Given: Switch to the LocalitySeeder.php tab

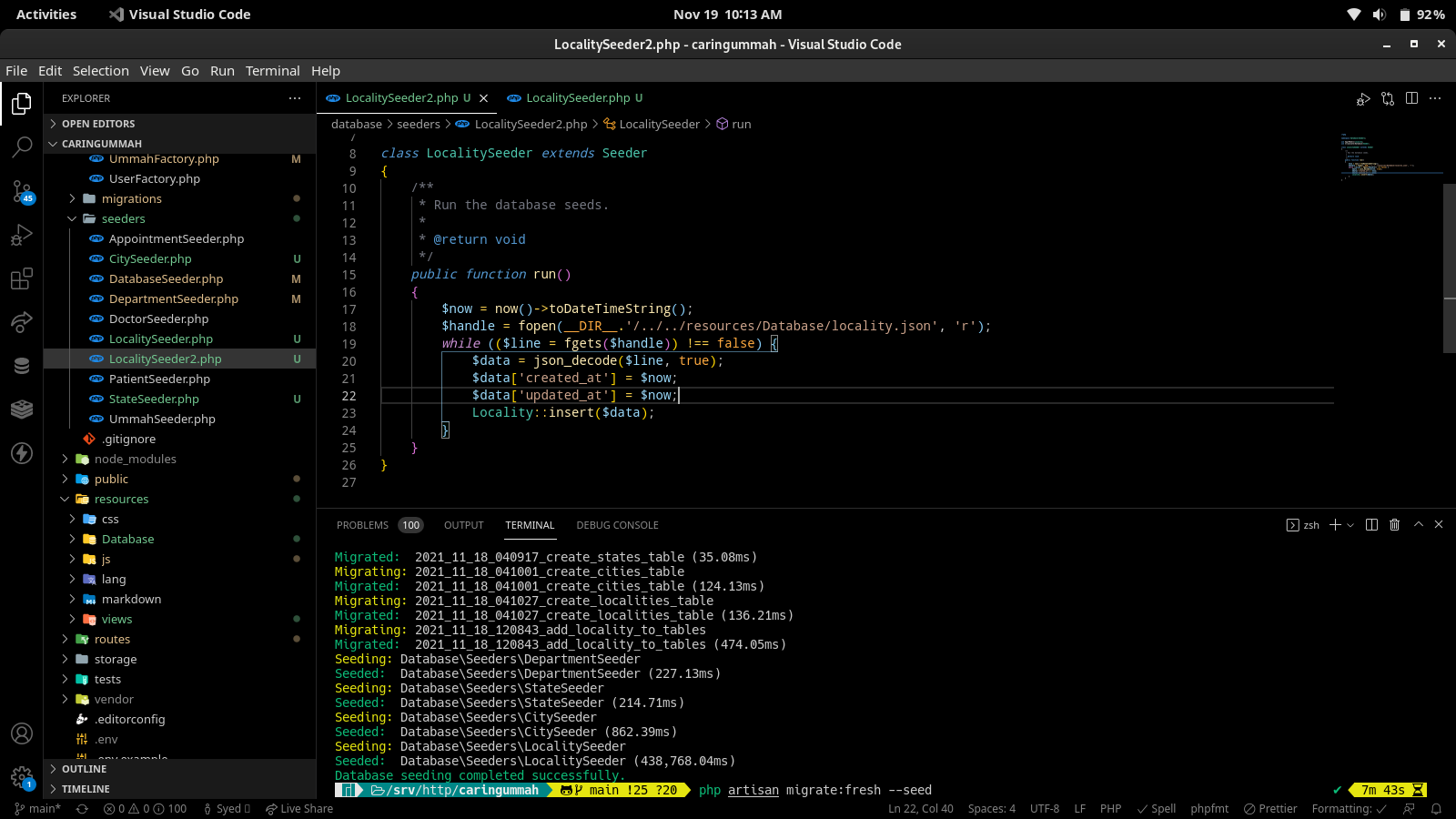Looking at the screenshot, I should point(578,98).
